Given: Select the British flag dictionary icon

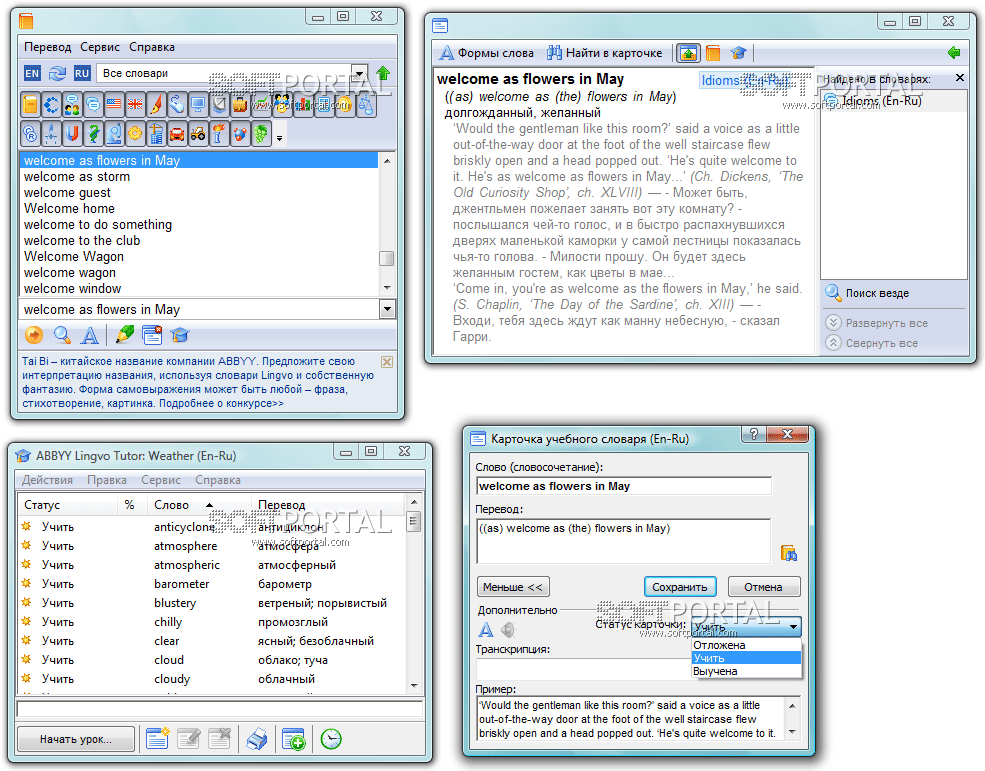Looking at the screenshot, I should pyautogui.click(x=135, y=104).
